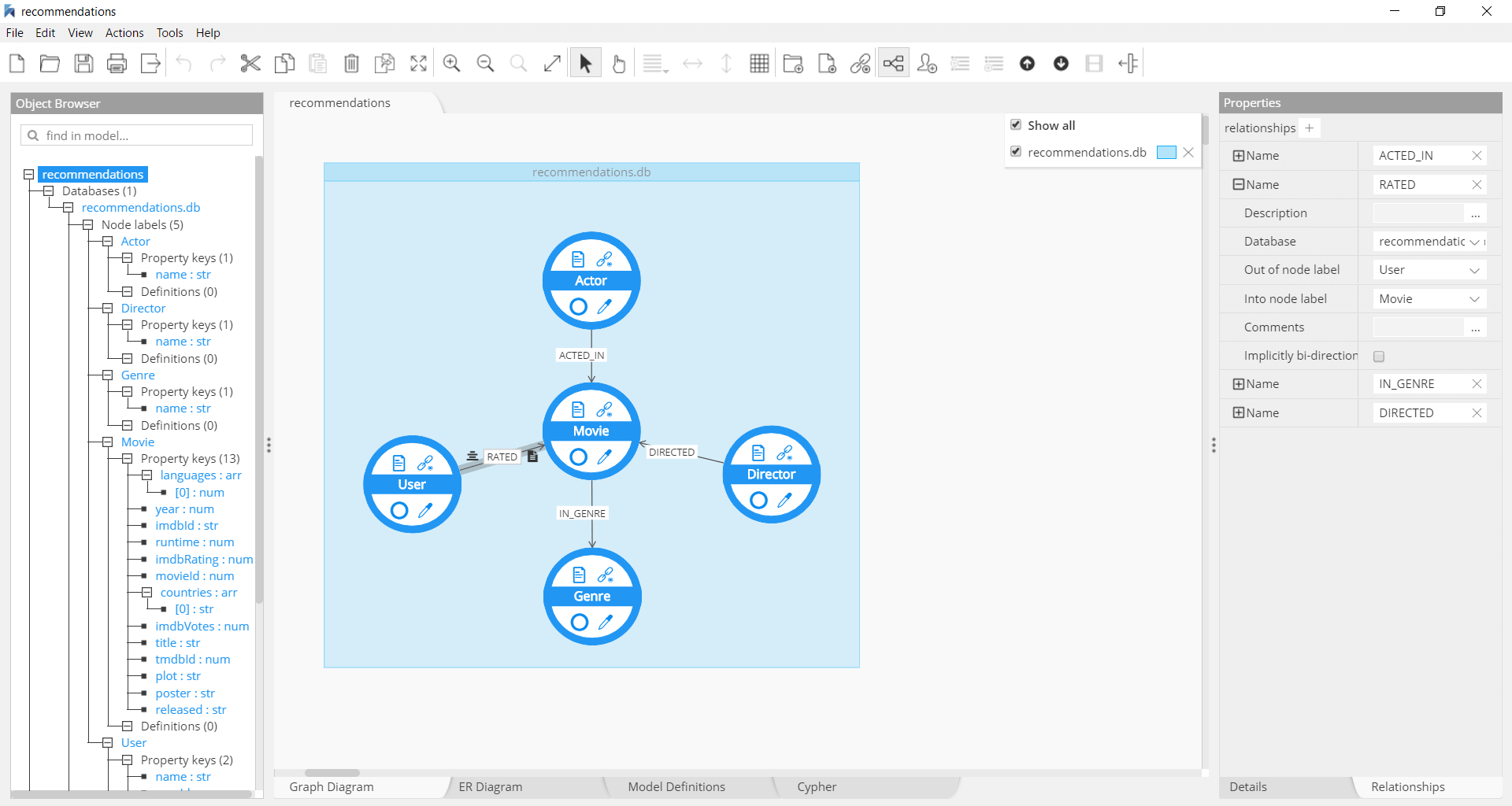Switch to the Cypher tab
Screen dimensions: 1512x806
[x=817, y=787]
